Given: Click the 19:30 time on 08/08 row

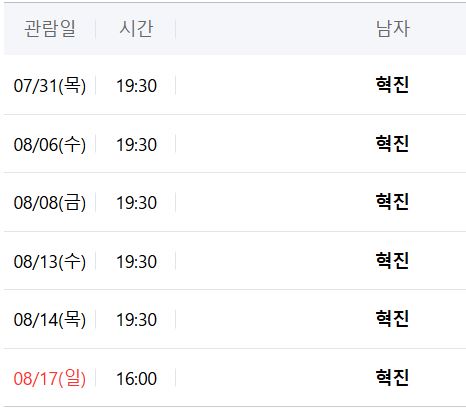Looking at the screenshot, I should (x=136, y=203).
